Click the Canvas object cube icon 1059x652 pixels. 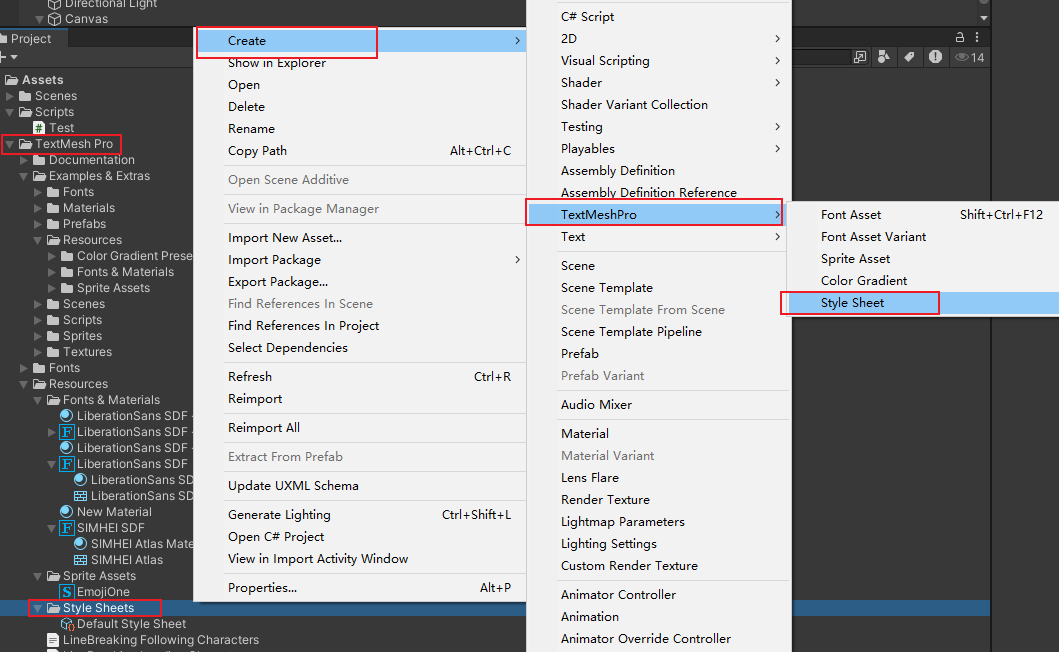tap(54, 19)
